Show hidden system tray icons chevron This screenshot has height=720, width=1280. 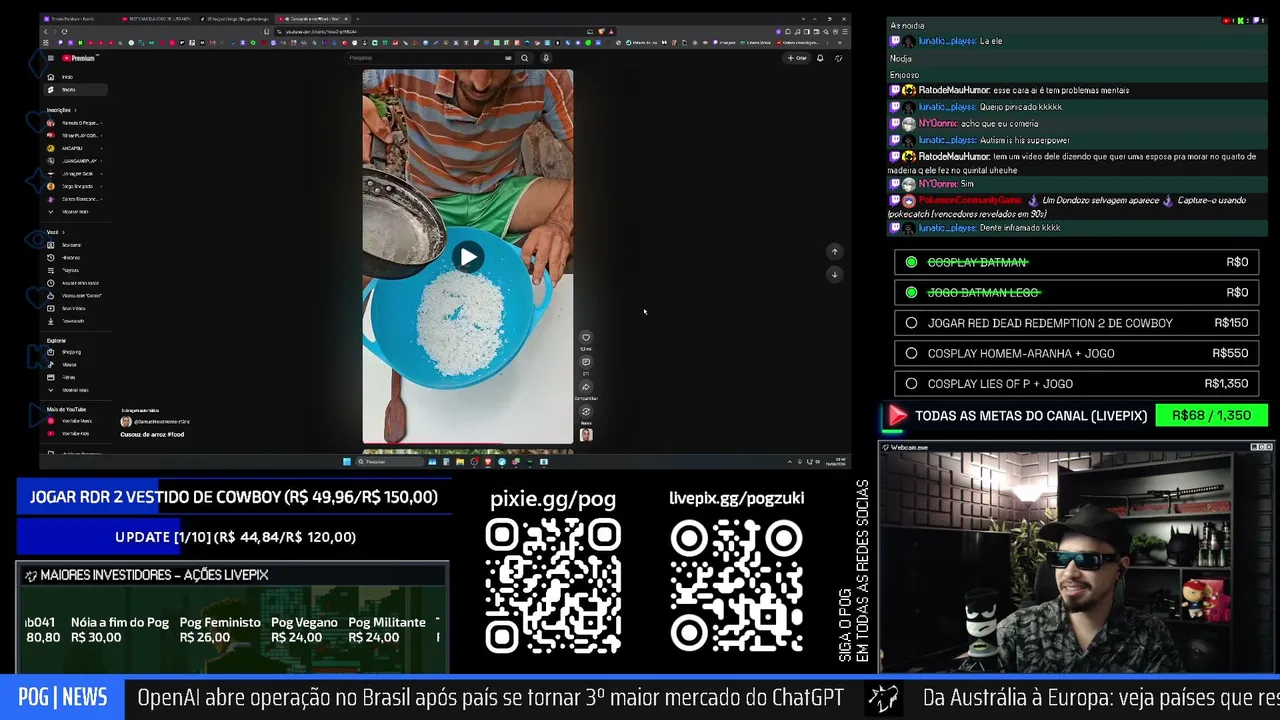pos(790,462)
